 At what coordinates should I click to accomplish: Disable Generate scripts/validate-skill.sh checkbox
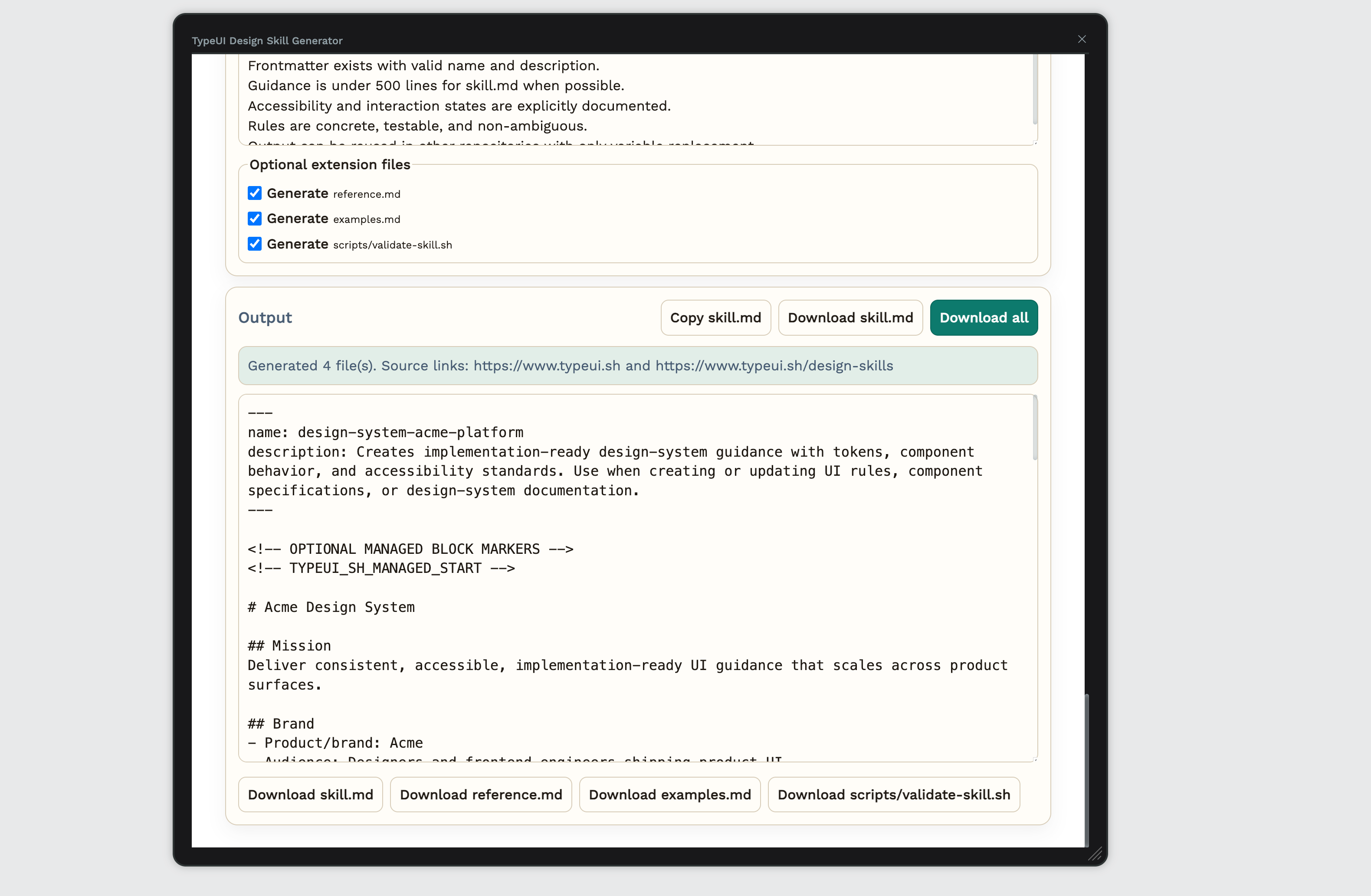(x=255, y=244)
